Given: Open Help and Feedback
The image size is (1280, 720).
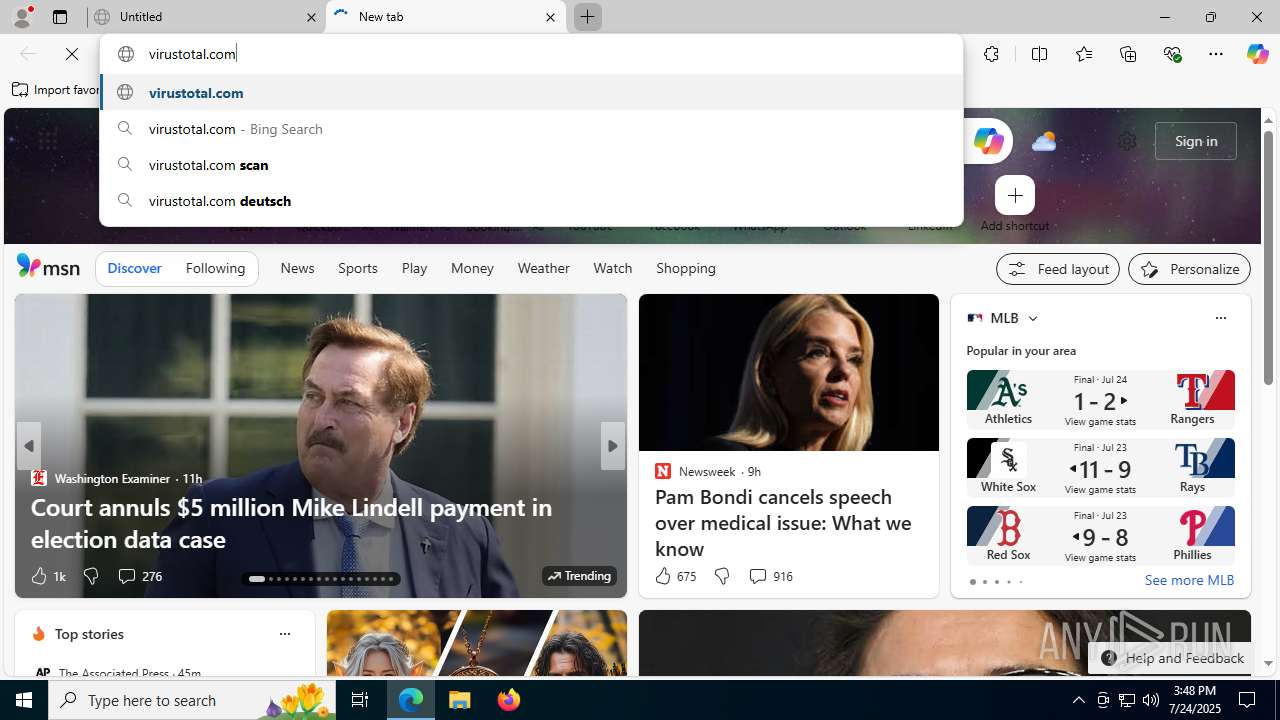Looking at the screenshot, I should tap(1172, 658).
